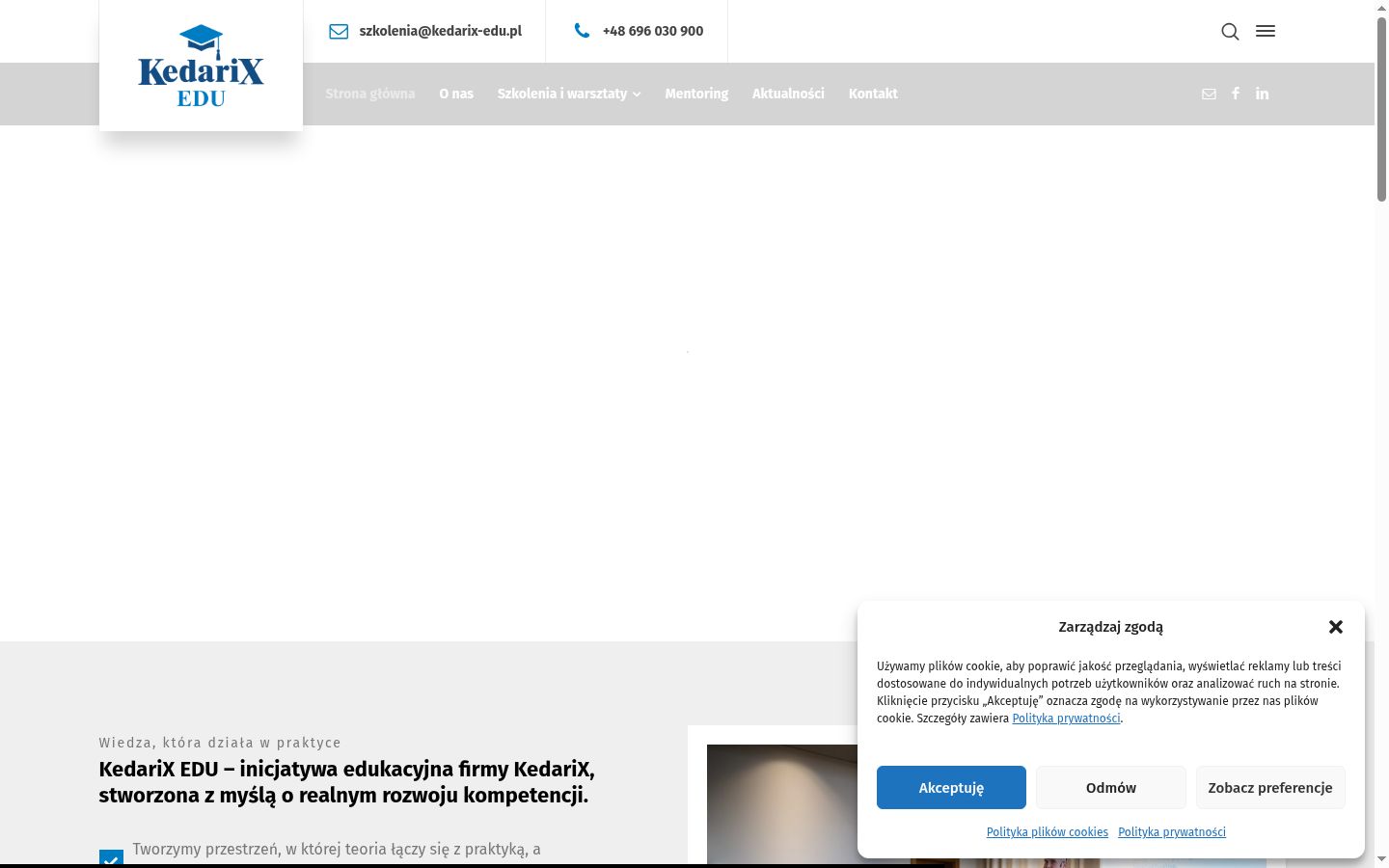Click the photo thumbnail beside the intro text
This screenshot has height=868, width=1389.
click(x=782, y=804)
